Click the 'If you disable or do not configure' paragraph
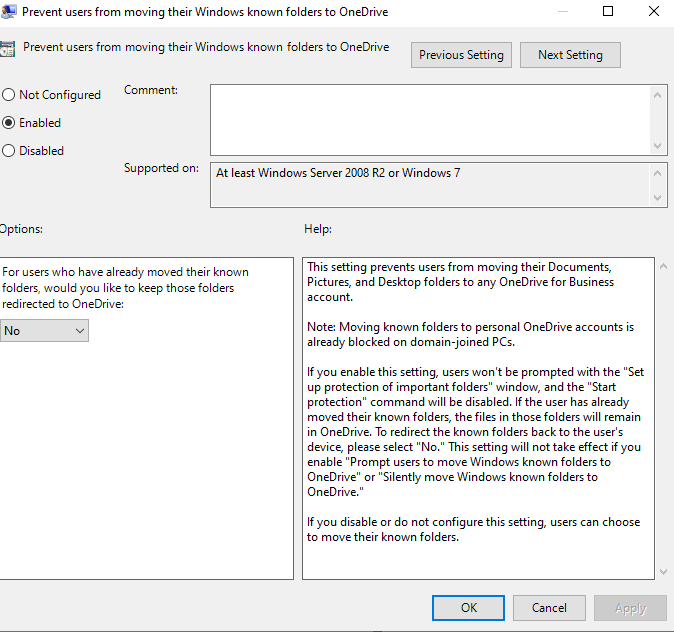This screenshot has height=632, width=674. point(473,529)
